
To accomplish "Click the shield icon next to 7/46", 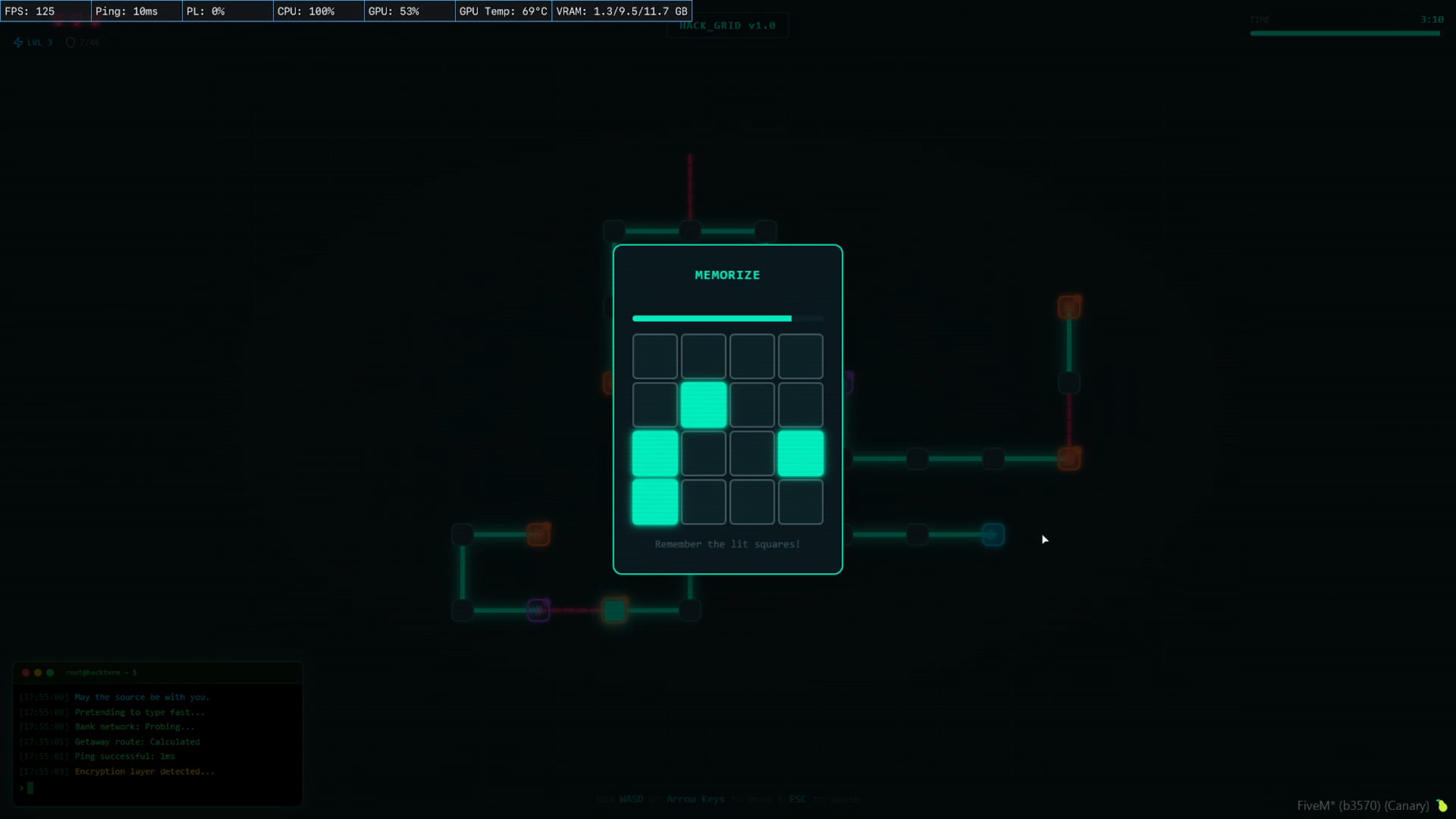I will click(71, 42).
